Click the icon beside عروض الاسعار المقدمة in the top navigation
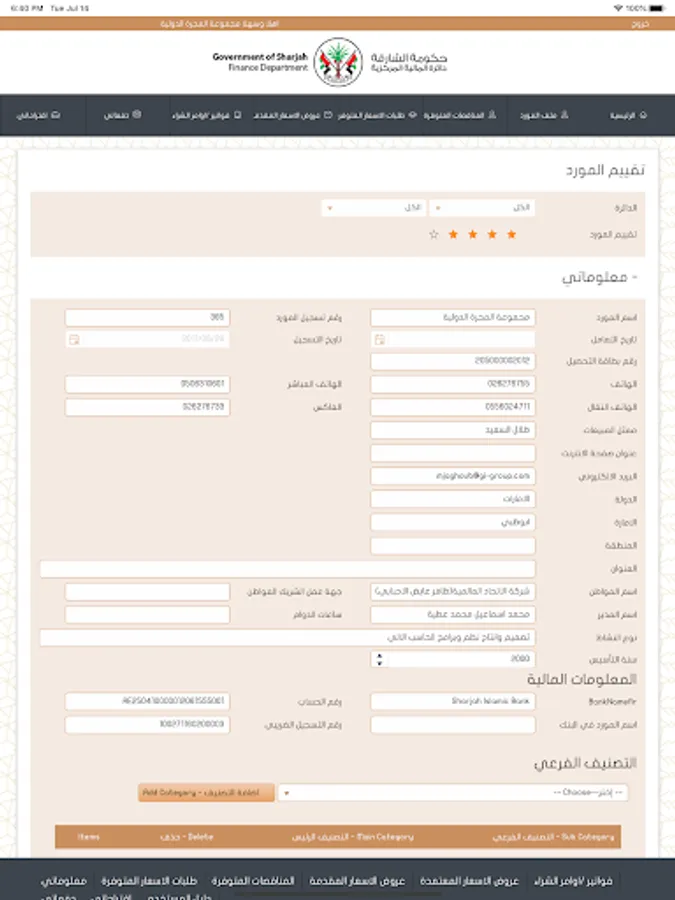Viewport: 675px width, 900px height. [328, 115]
